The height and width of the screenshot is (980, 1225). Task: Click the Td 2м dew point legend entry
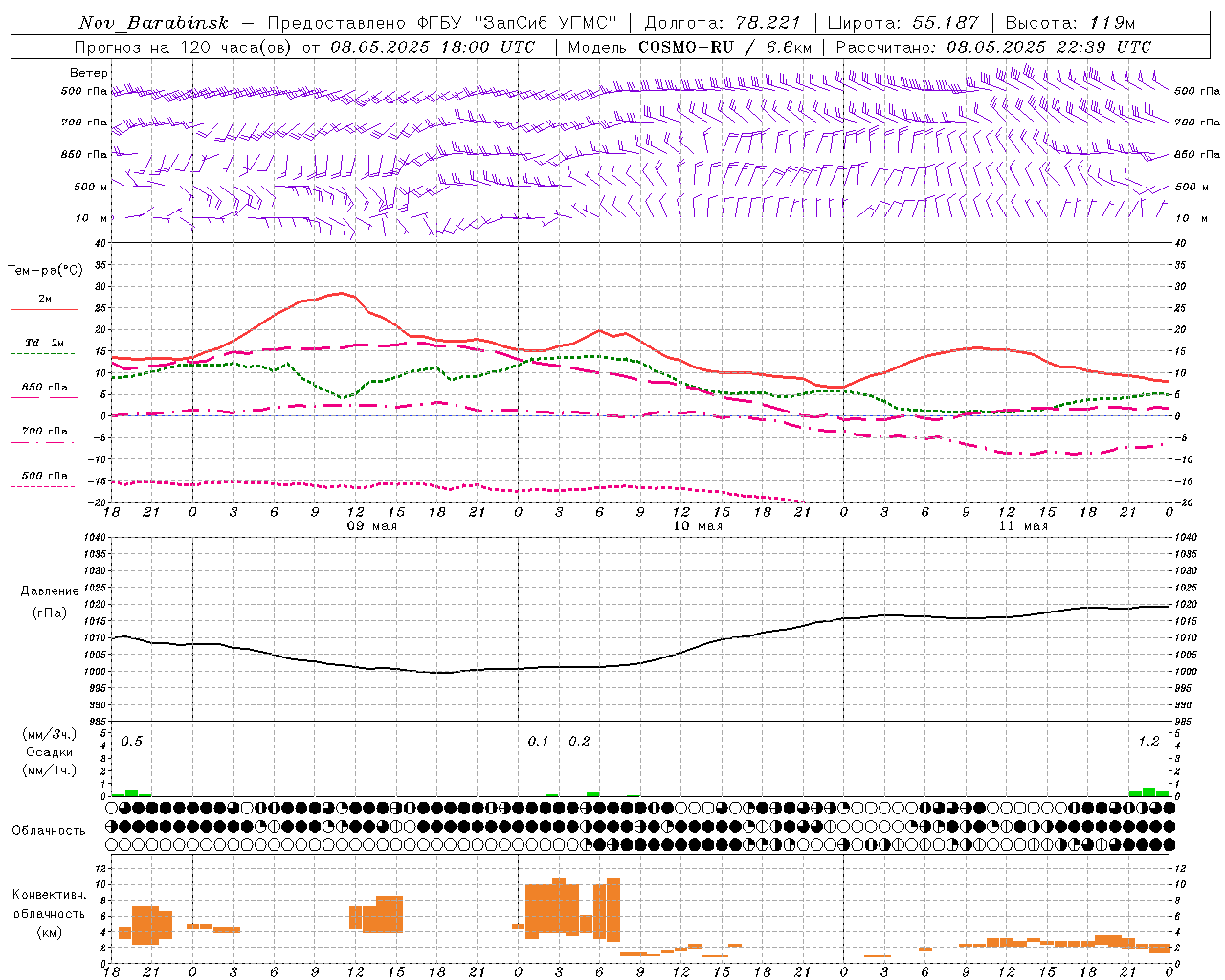click(x=45, y=343)
